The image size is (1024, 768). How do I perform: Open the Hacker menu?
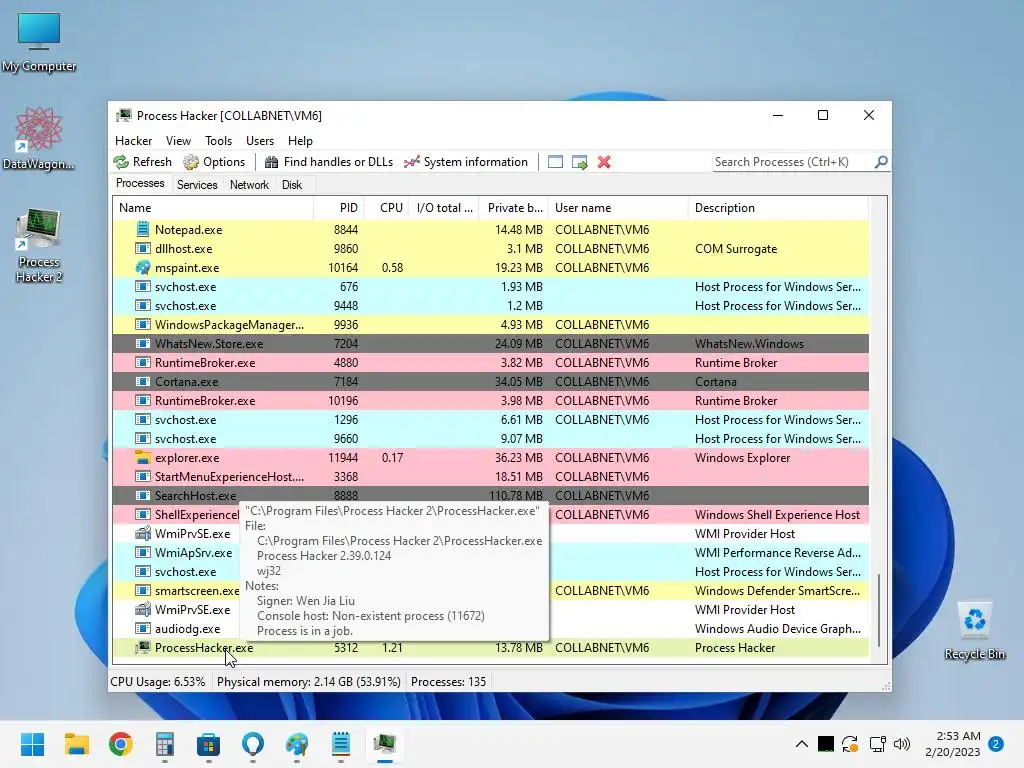[133, 140]
